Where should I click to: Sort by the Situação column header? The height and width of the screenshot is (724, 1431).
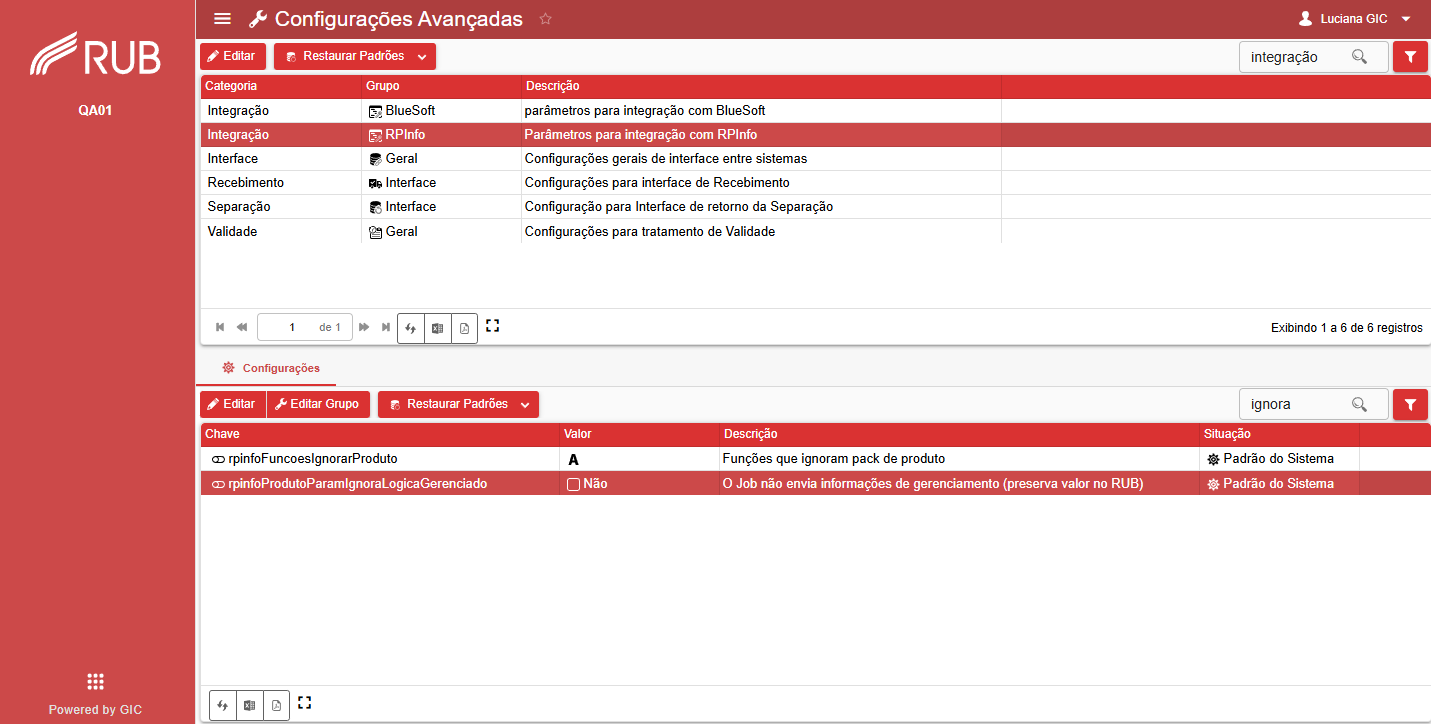[1279, 434]
